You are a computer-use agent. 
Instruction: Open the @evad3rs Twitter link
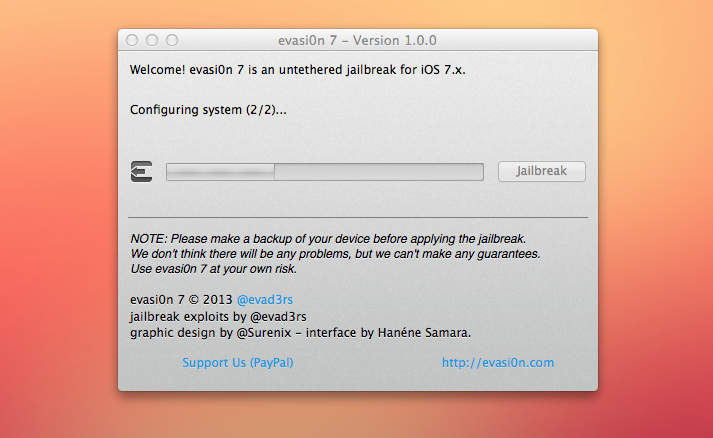(x=265, y=300)
